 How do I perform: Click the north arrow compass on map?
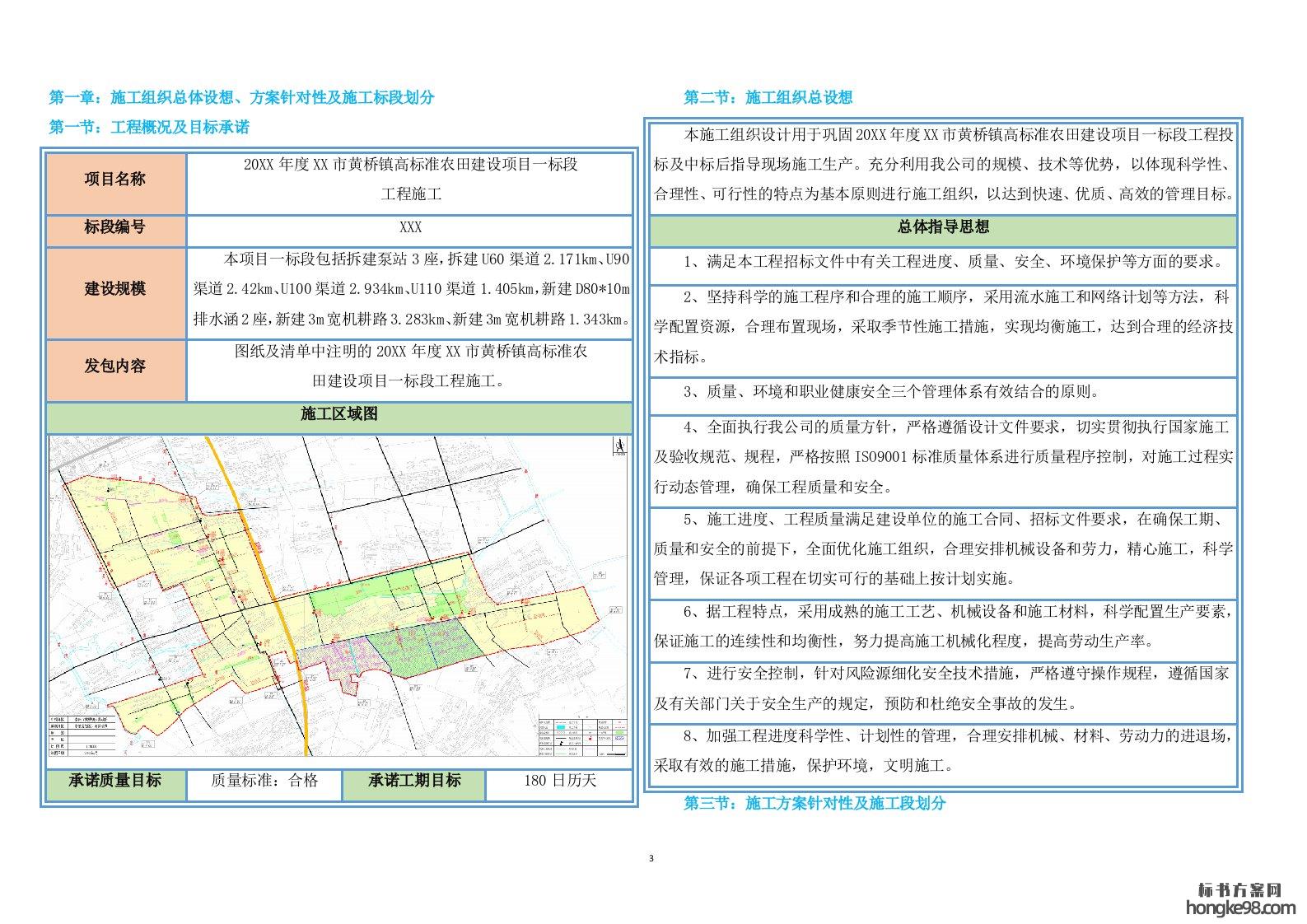(x=618, y=446)
